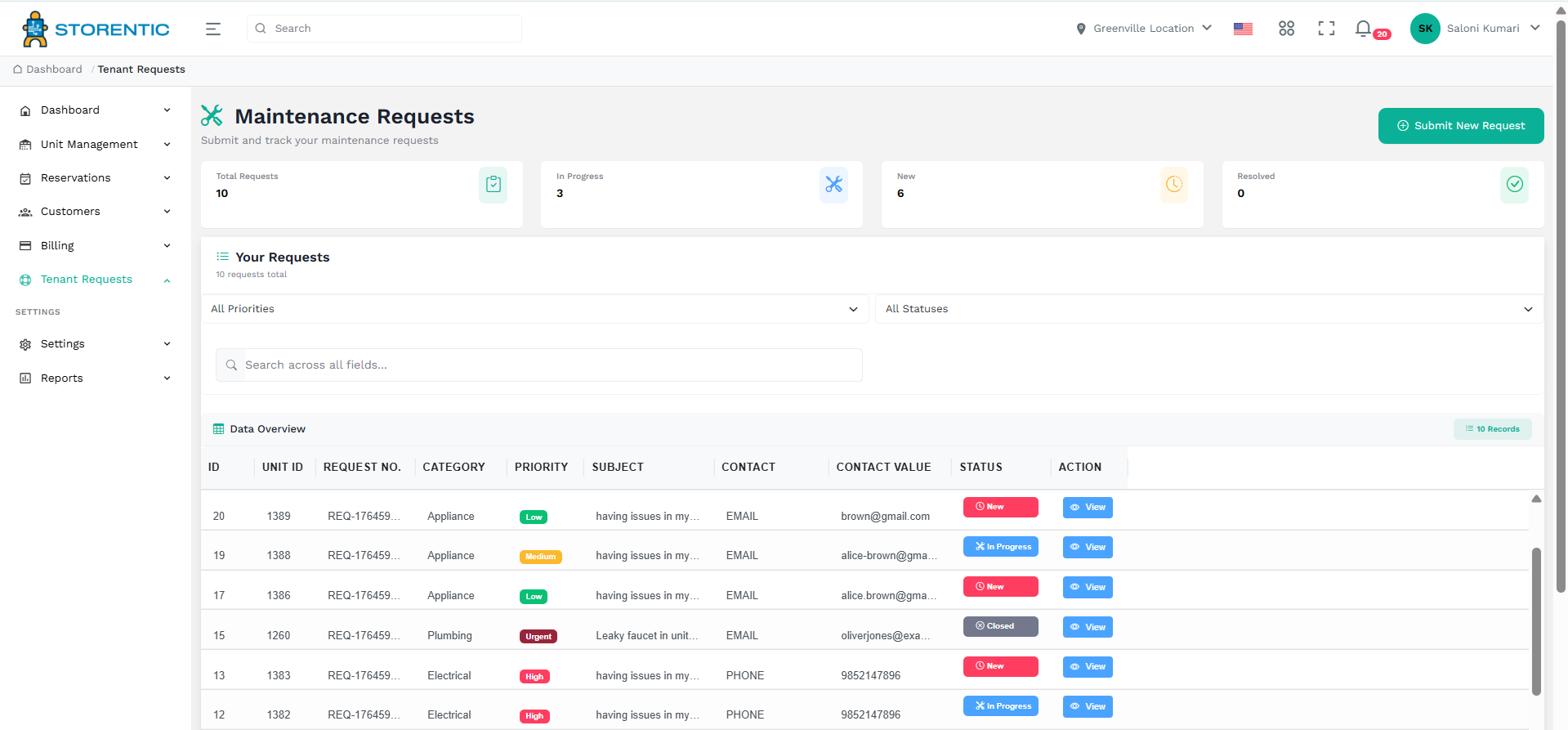Click Closed status badge for ID 15
The height and width of the screenshot is (730, 1568).
(x=1001, y=626)
